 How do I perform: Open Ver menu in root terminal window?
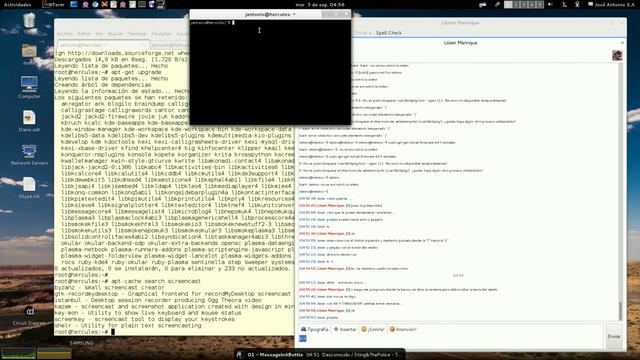click(x=99, y=34)
